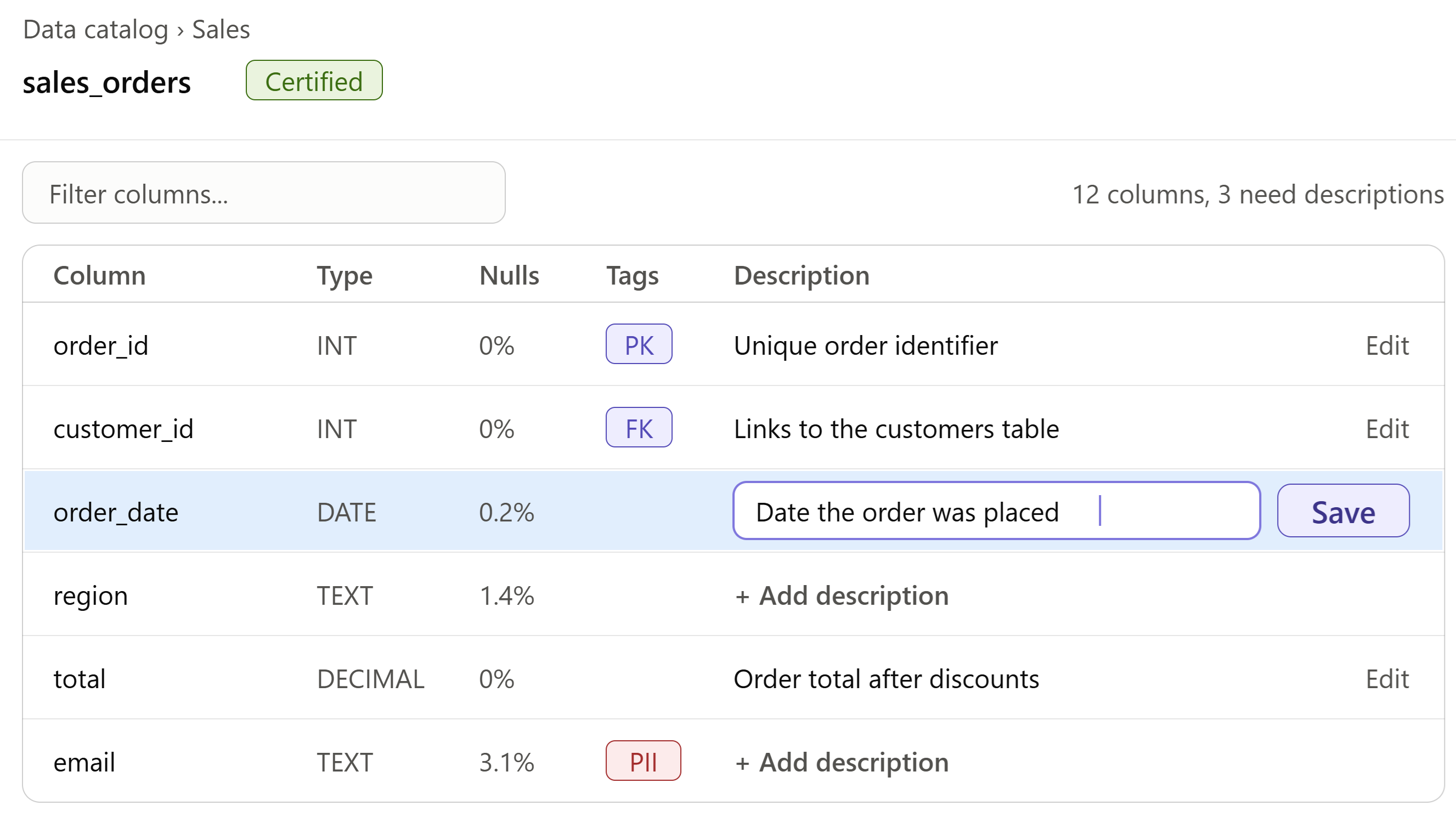The image size is (1456, 817).
Task: Open the Sales breadcrumb link
Action: click(221, 30)
